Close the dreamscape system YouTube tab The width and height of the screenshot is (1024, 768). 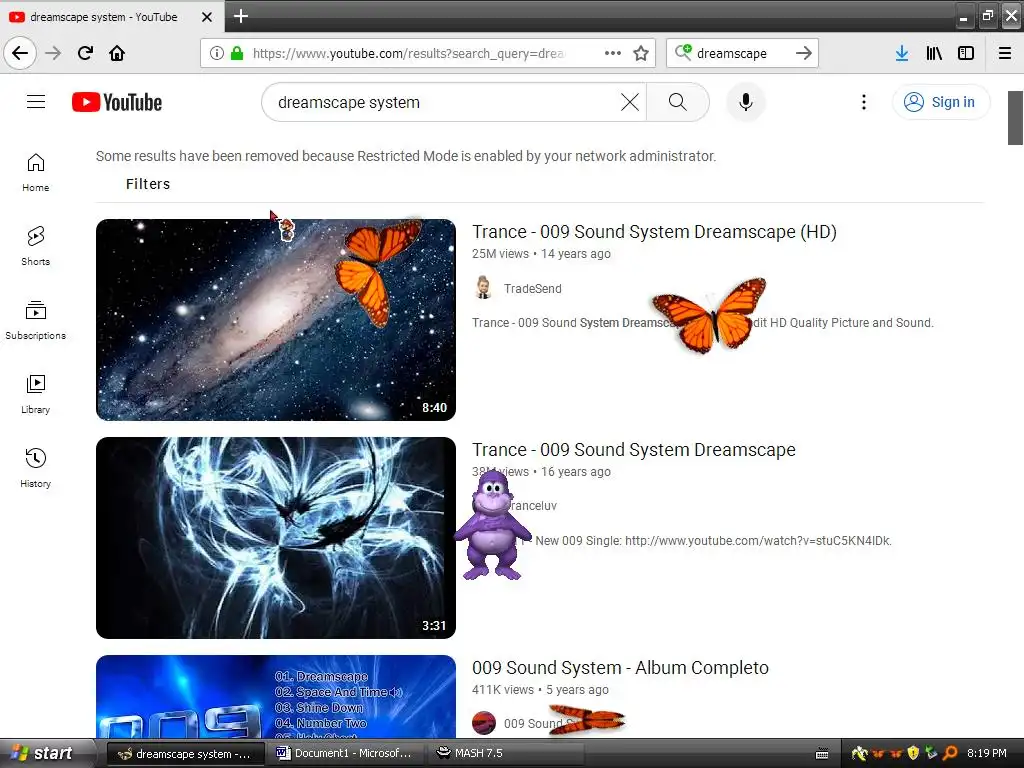tap(206, 17)
